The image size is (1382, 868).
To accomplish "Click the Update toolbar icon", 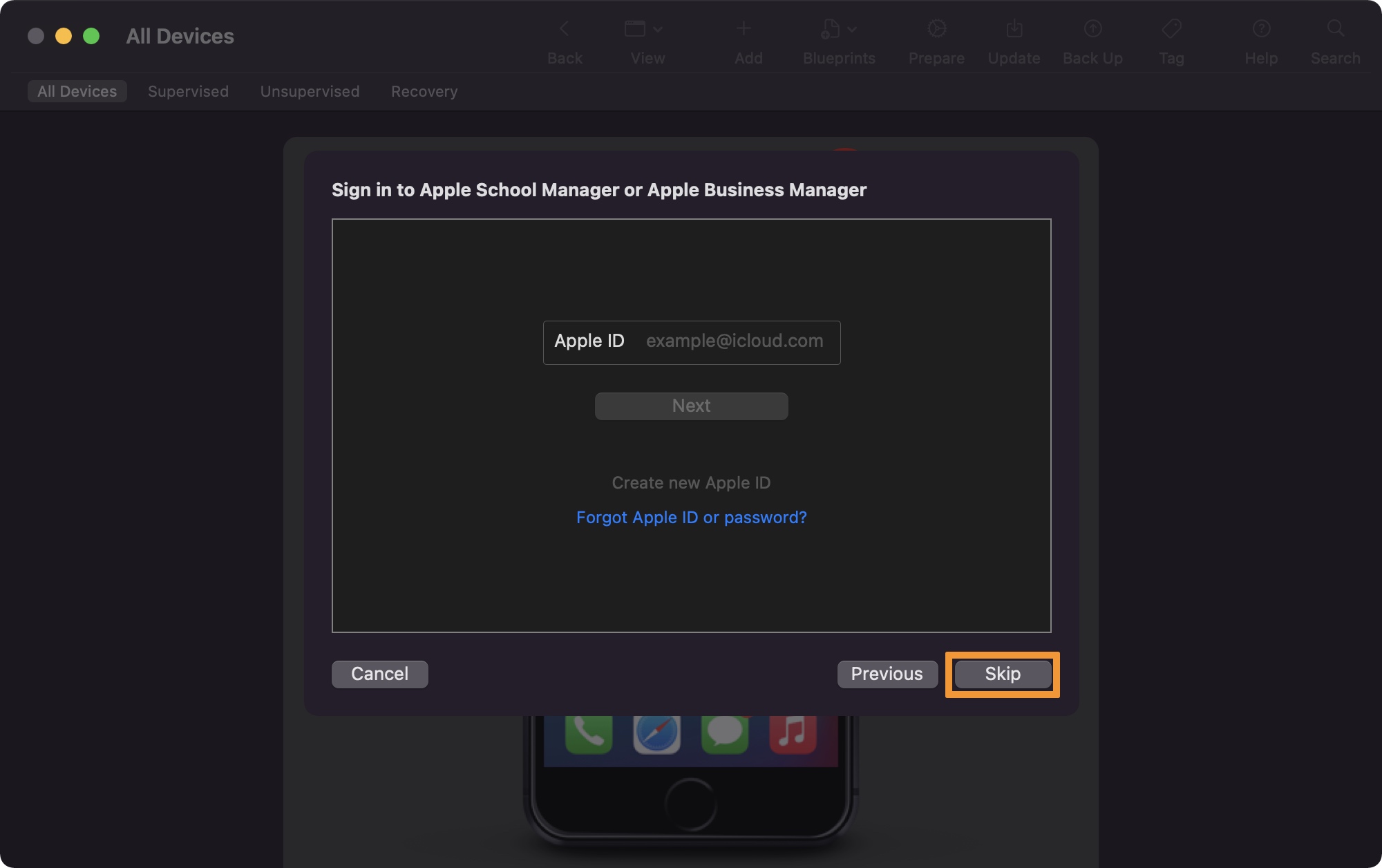I will click(1014, 29).
